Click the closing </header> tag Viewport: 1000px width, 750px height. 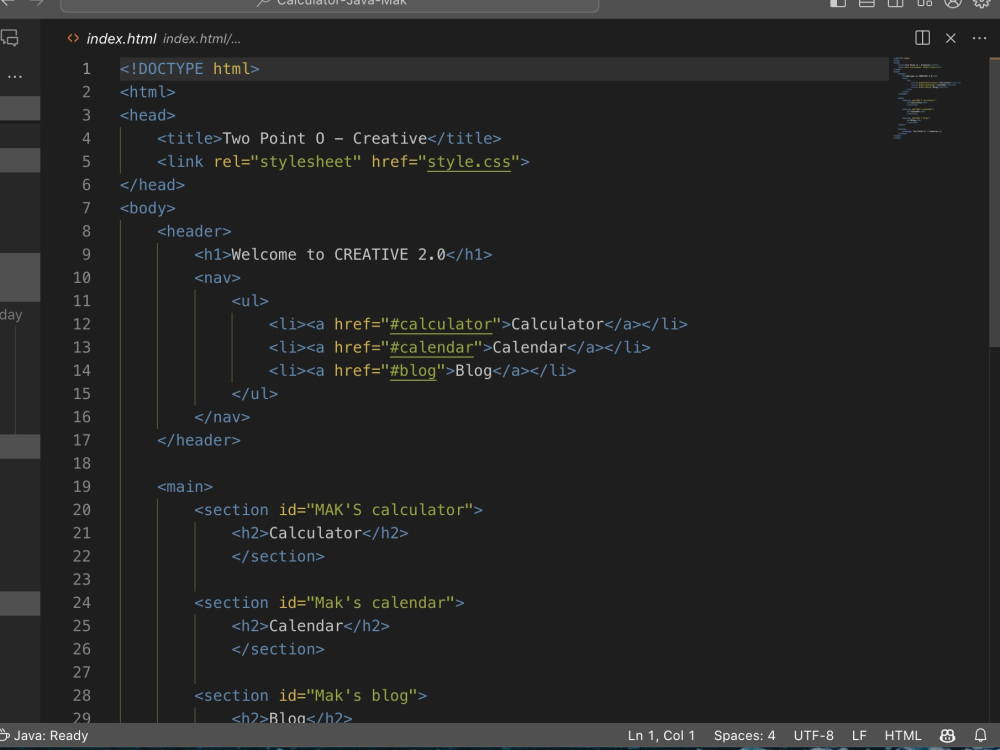click(x=199, y=440)
